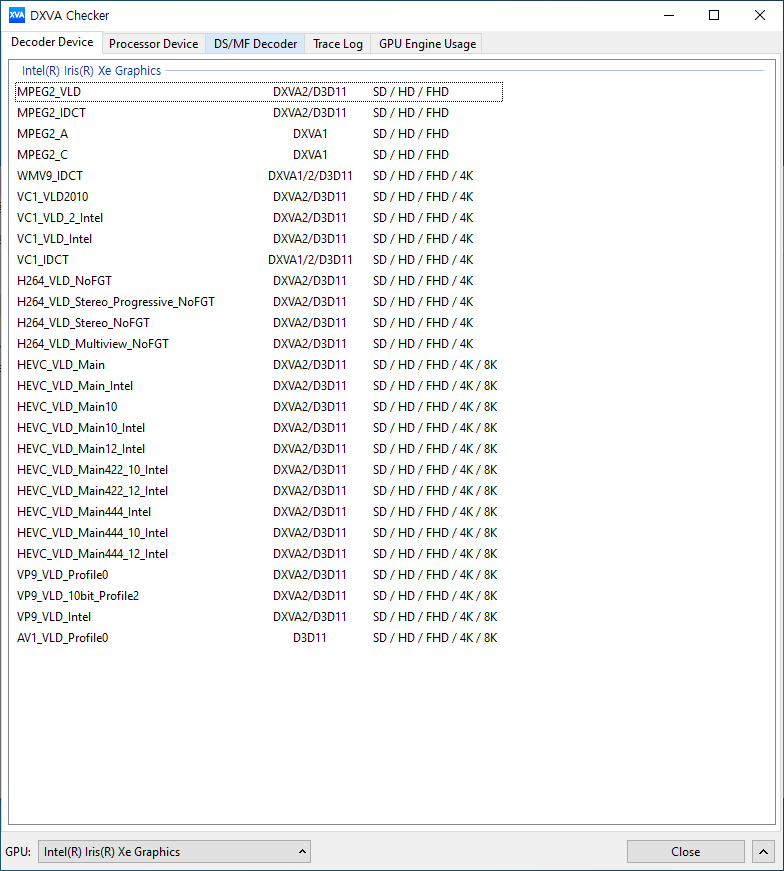The height and width of the screenshot is (871, 784).
Task: Click the DXVA Checker app icon
Action: (x=17, y=15)
